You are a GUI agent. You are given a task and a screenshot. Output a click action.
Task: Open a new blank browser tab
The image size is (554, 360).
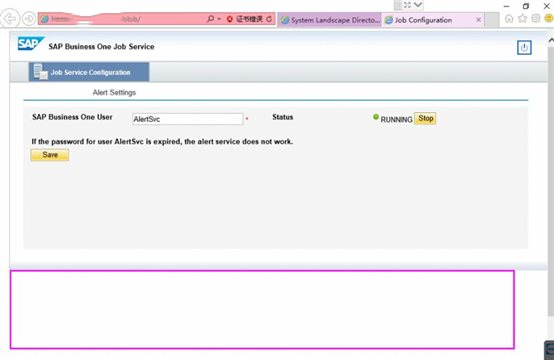tap(491, 20)
